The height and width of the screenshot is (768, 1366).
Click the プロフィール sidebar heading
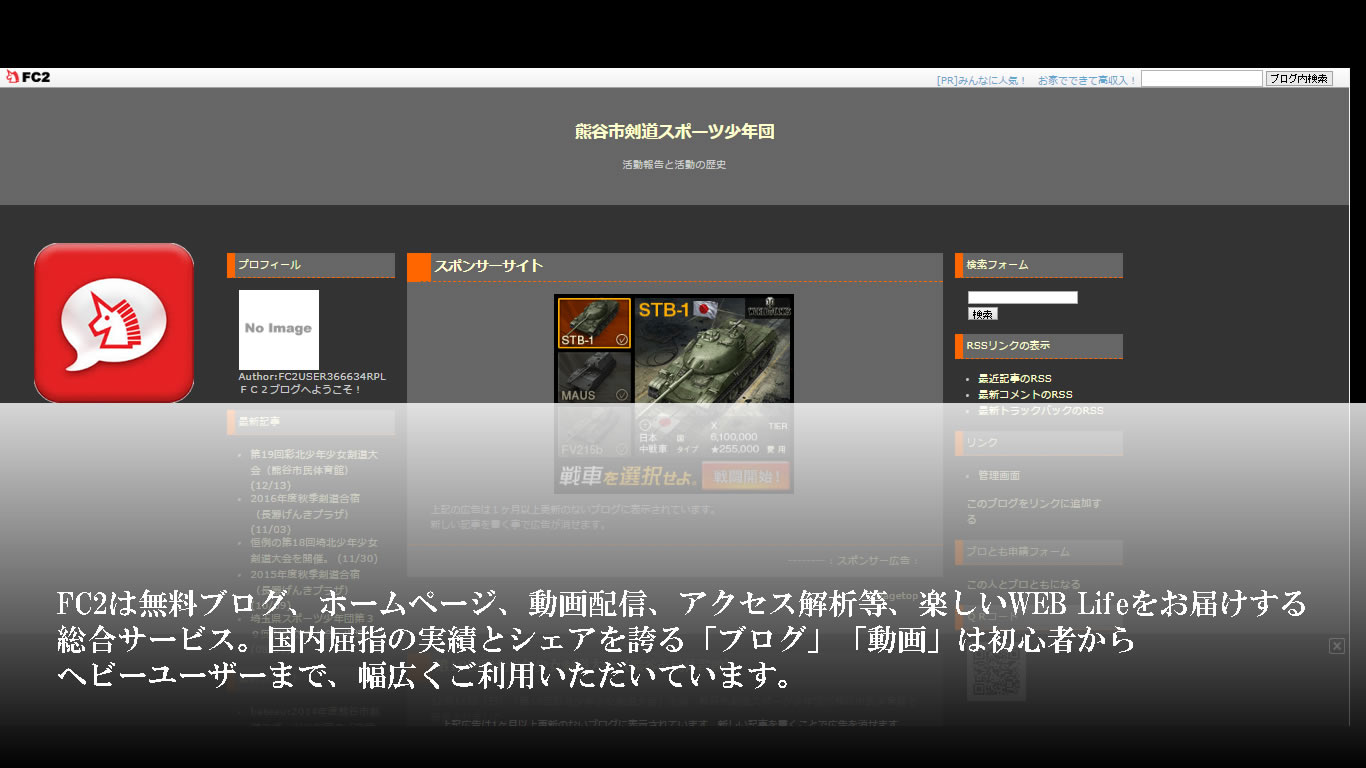[269, 265]
